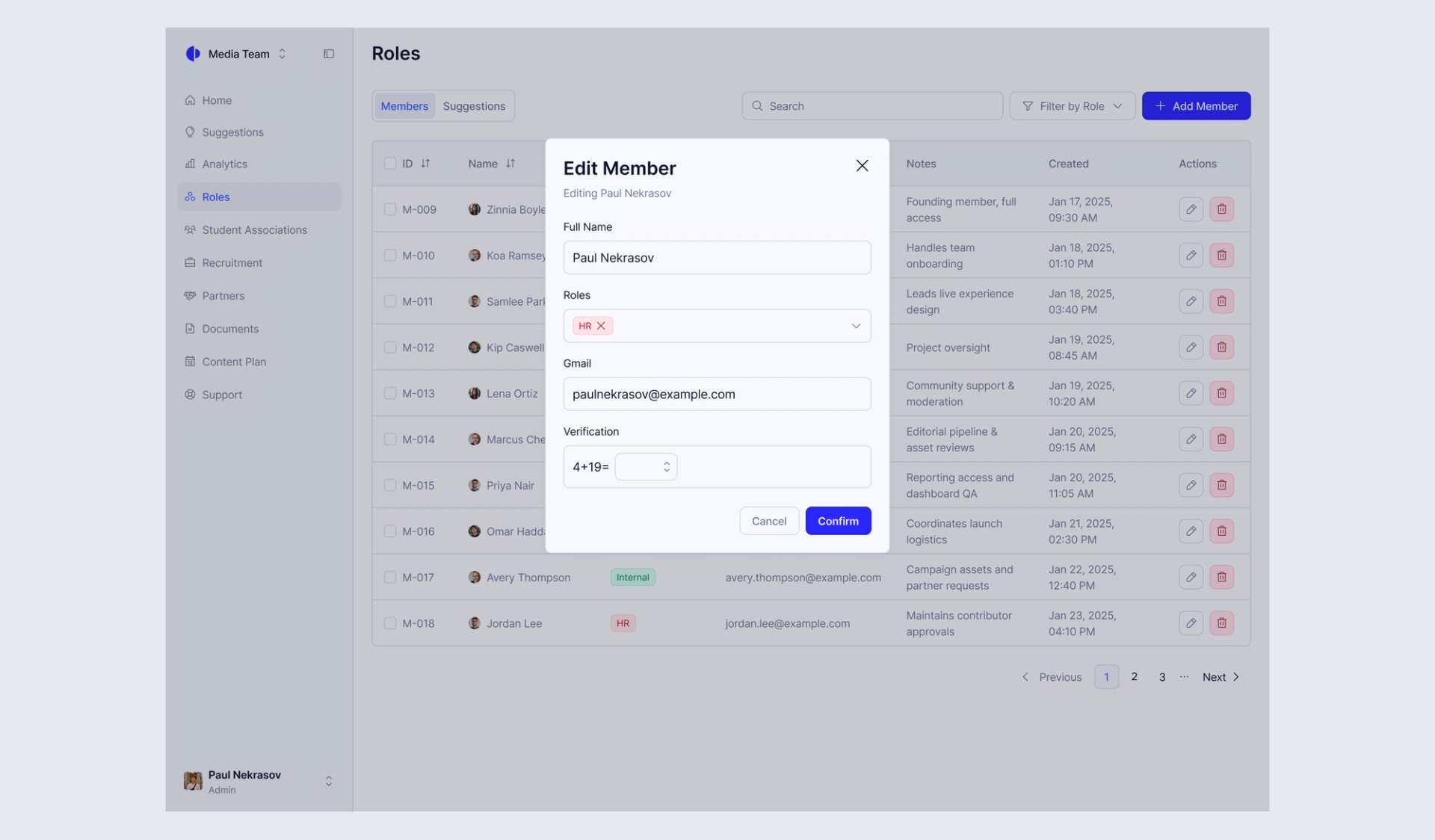Edit the M-014 row with pencil icon
Viewport: 1435px width, 840px height.
[1191, 439]
